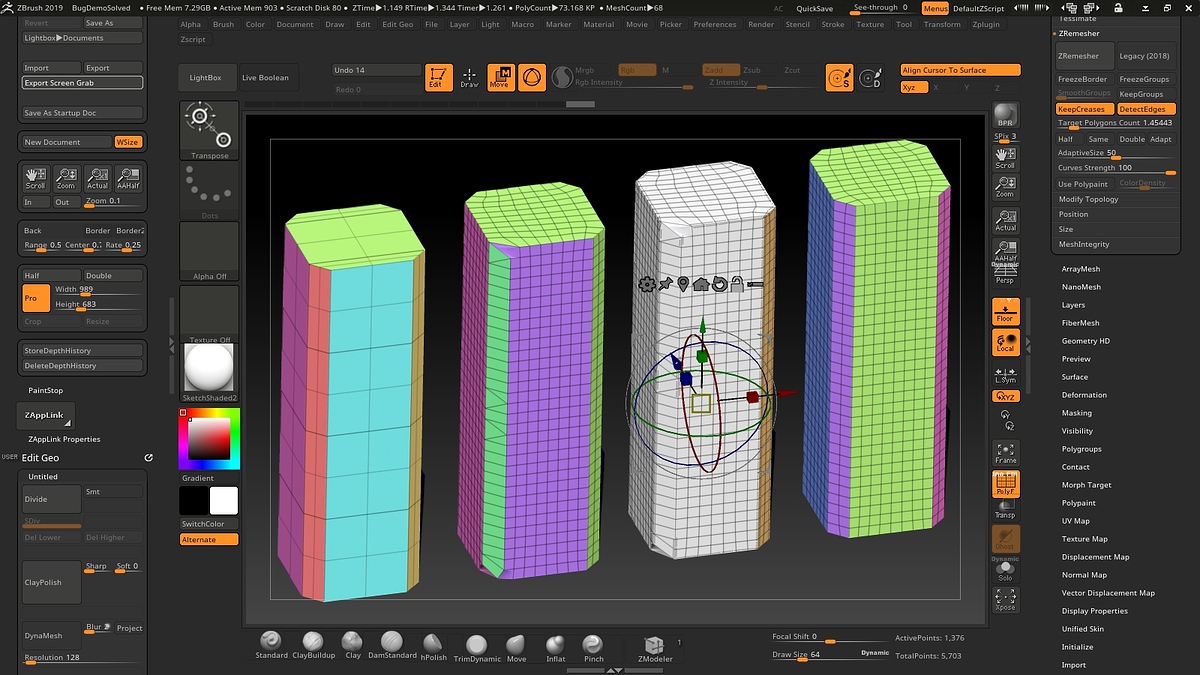Viewport: 1200px width, 675px height.
Task: Activate the Edit mode icon
Action: [439, 77]
